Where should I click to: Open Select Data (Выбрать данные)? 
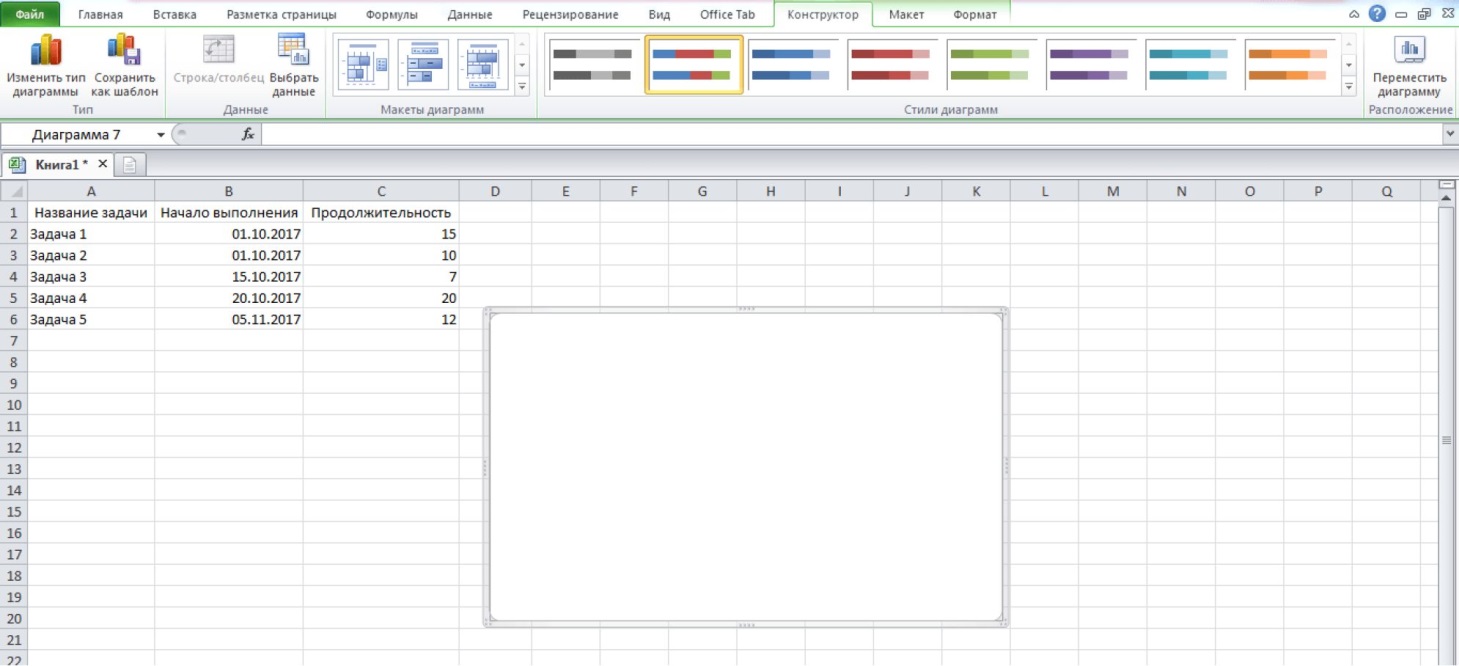click(x=294, y=65)
